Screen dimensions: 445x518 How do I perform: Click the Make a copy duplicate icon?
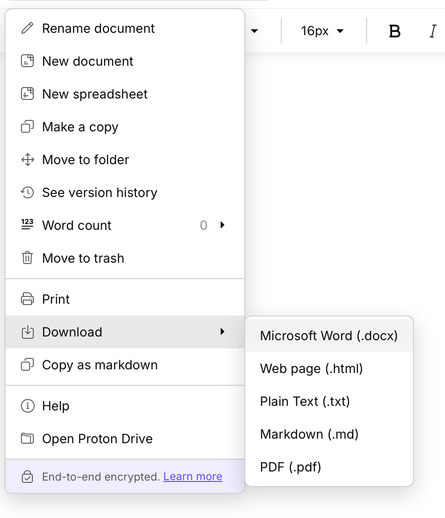click(x=27, y=127)
